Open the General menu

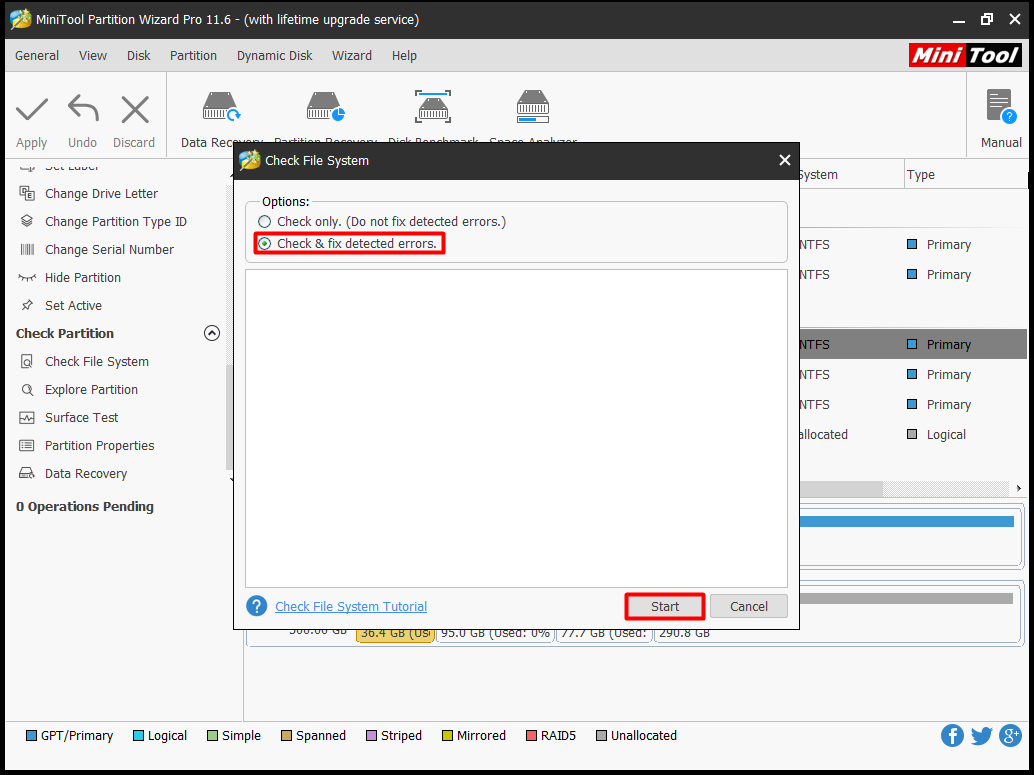[x=37, y=55]
